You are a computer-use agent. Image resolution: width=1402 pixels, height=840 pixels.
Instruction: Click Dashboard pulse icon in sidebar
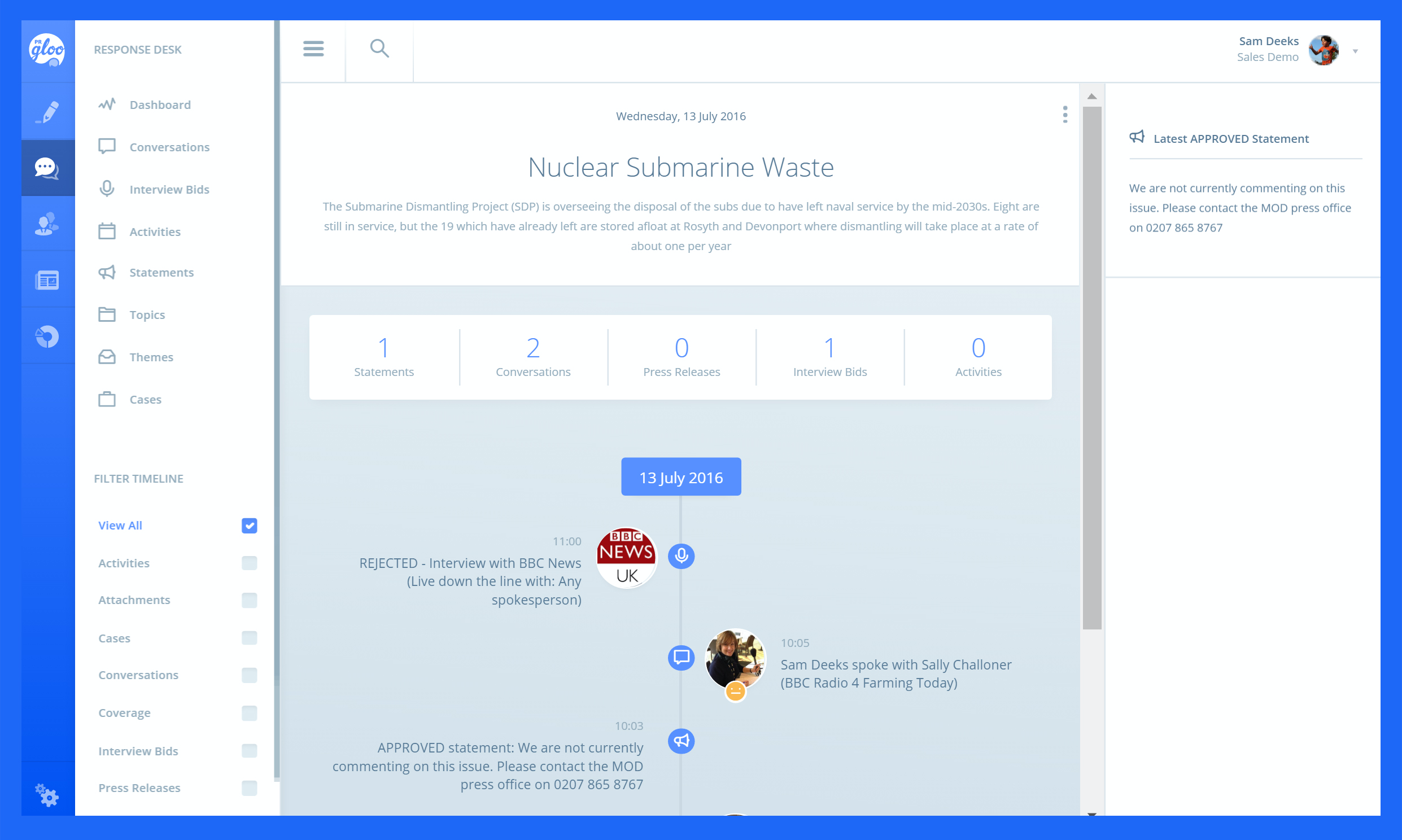[107, 104]
